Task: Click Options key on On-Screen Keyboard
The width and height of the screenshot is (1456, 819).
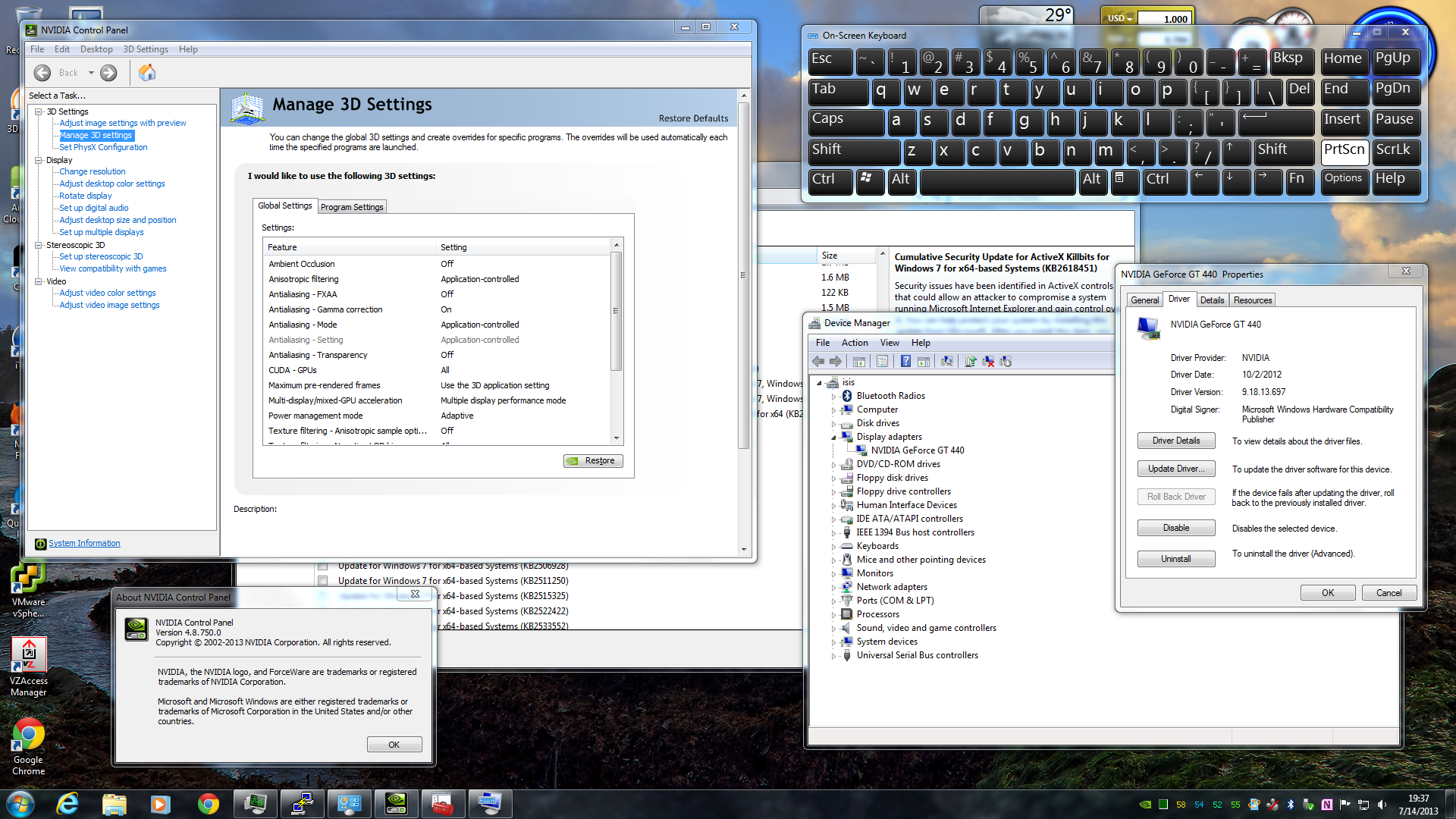Action: (x=1344, y=180)
